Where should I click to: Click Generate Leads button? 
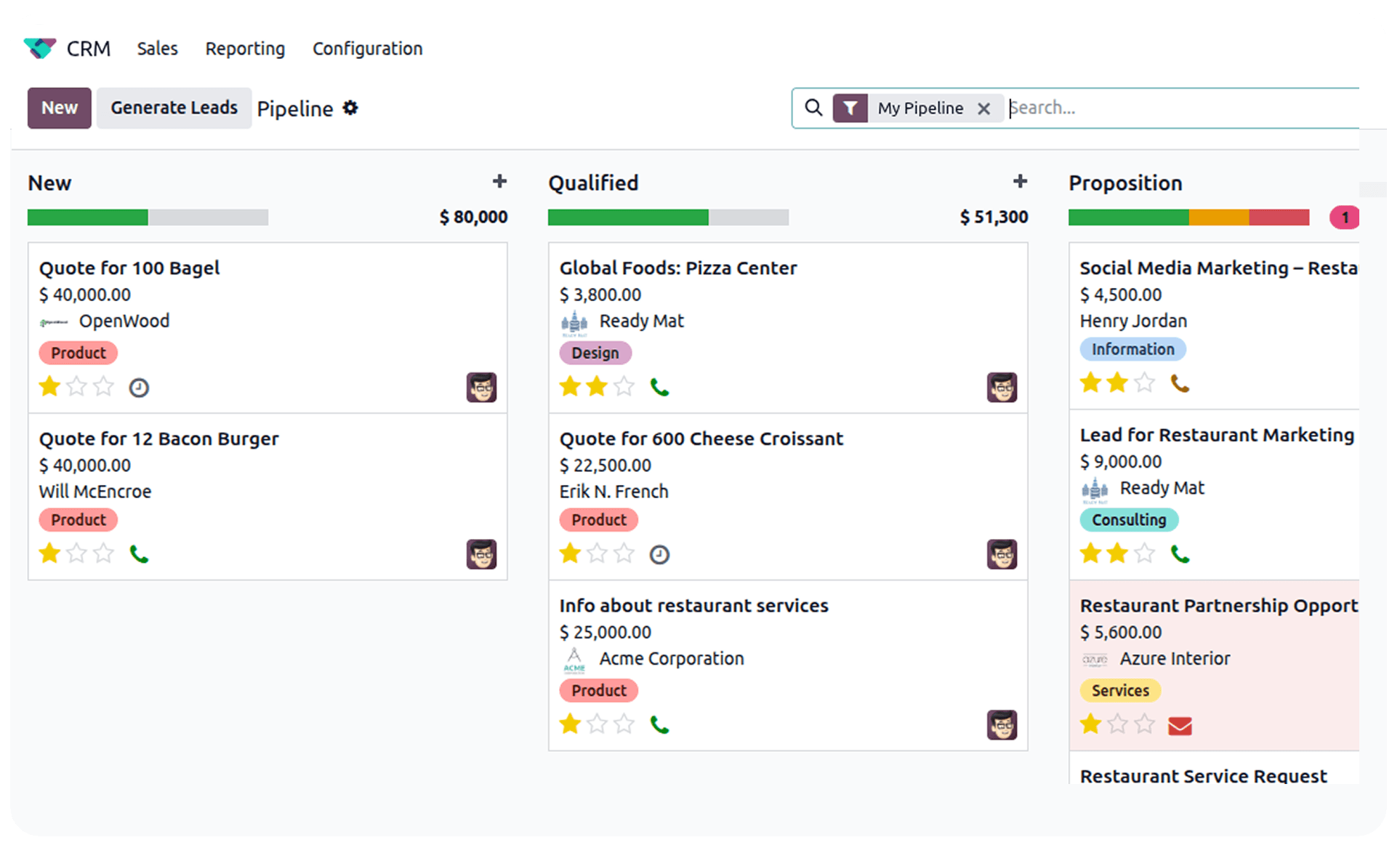[x=174, y=108]
